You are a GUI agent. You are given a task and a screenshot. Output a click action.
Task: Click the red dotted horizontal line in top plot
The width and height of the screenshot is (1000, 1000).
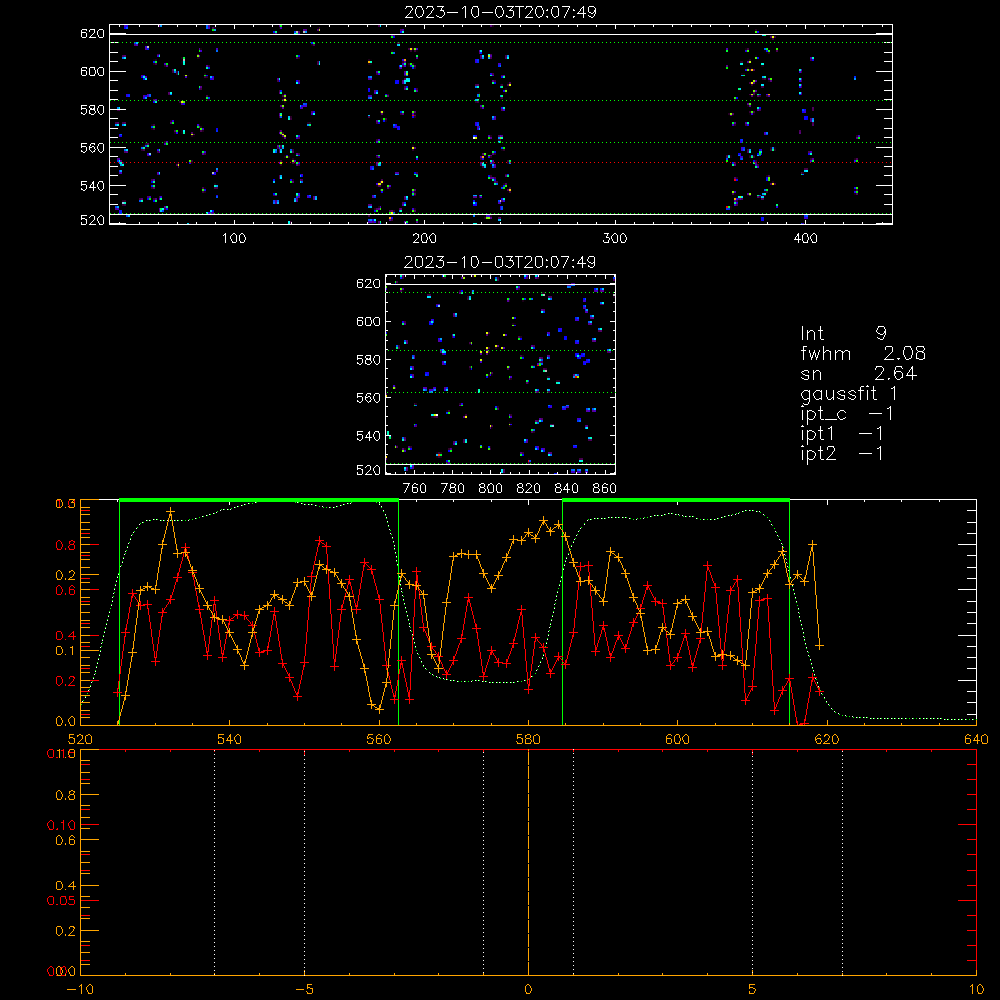point(501,163)
